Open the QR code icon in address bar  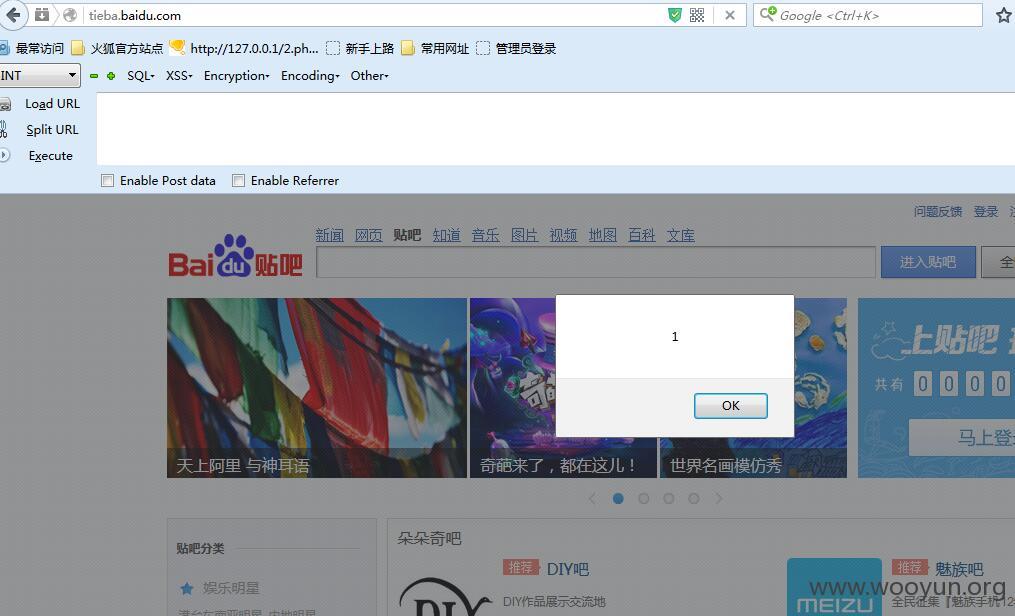[697, 15]
